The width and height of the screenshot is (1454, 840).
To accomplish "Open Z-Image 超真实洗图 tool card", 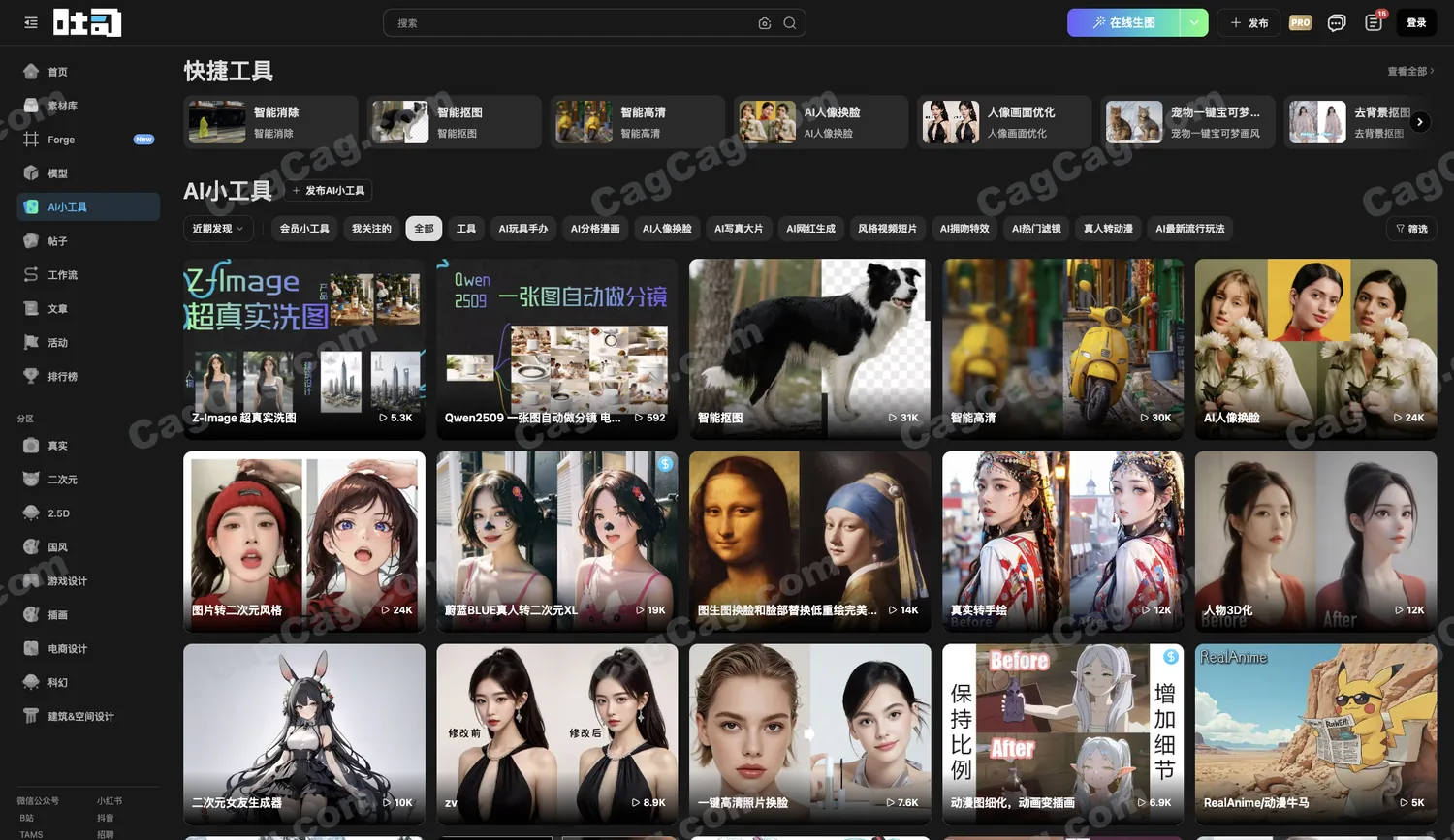I will (304, 349).
